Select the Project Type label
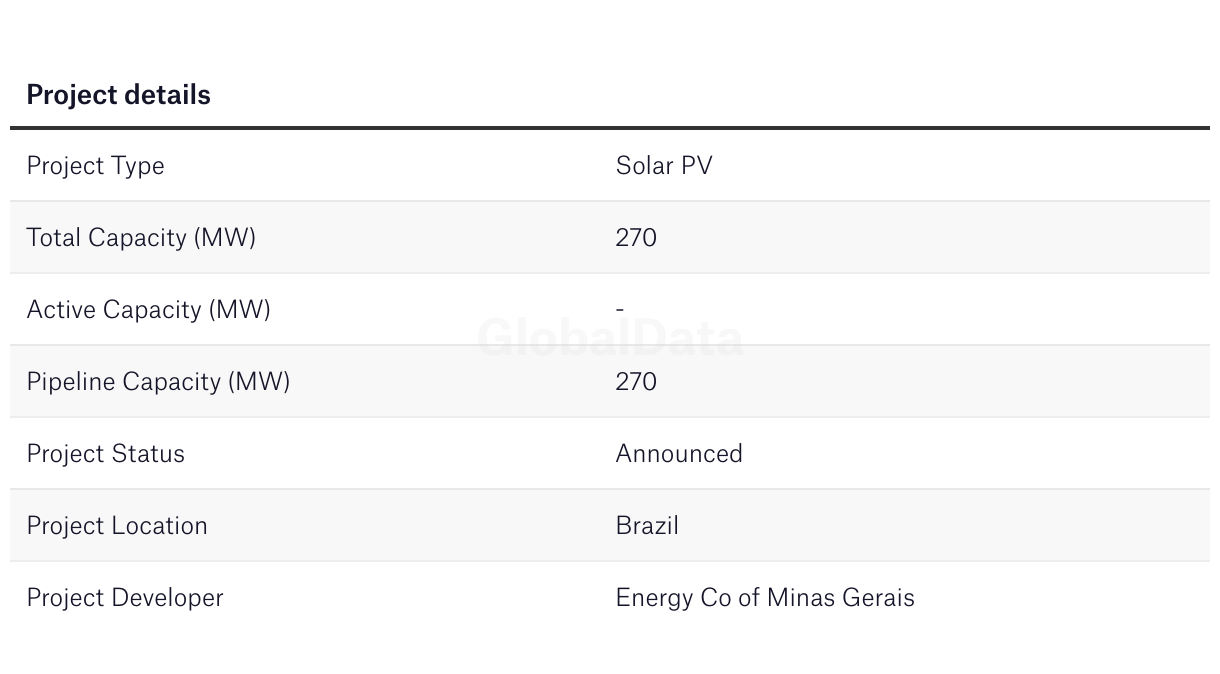Viewport: 1220px width, 674px height. pyautogui.click(x=95, y=166)
